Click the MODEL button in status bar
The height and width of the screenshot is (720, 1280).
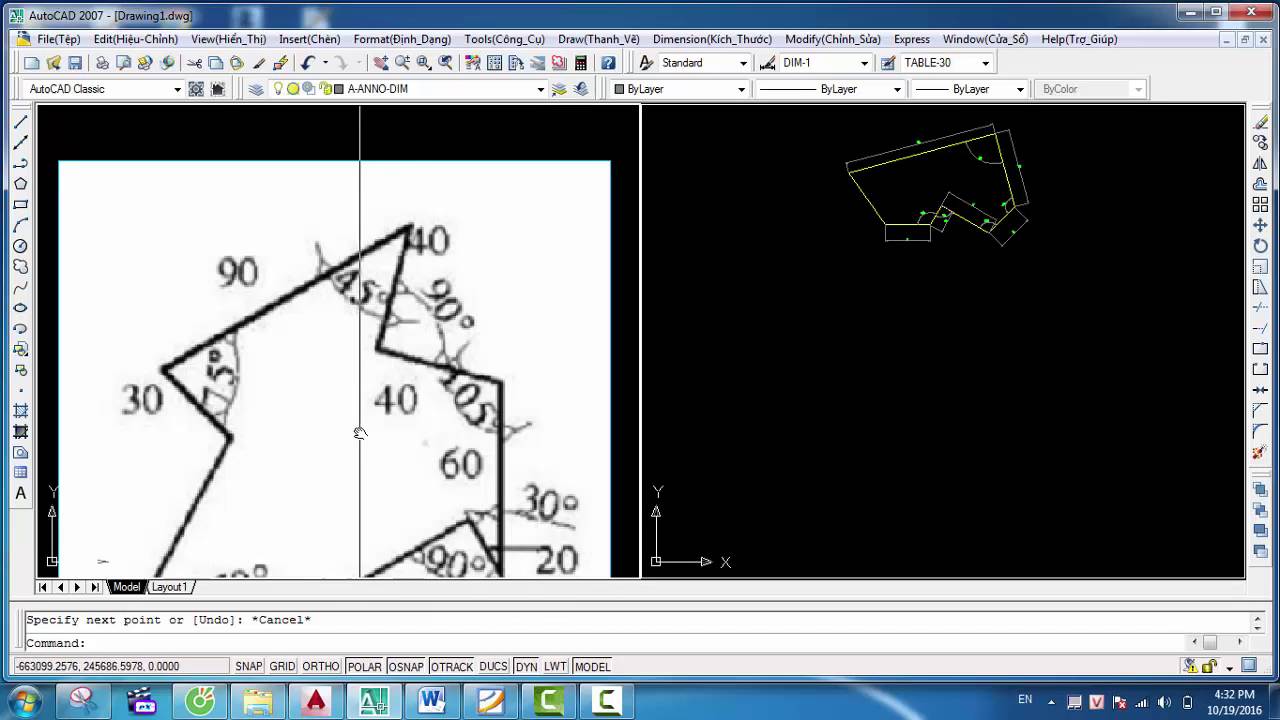point(592,667)
